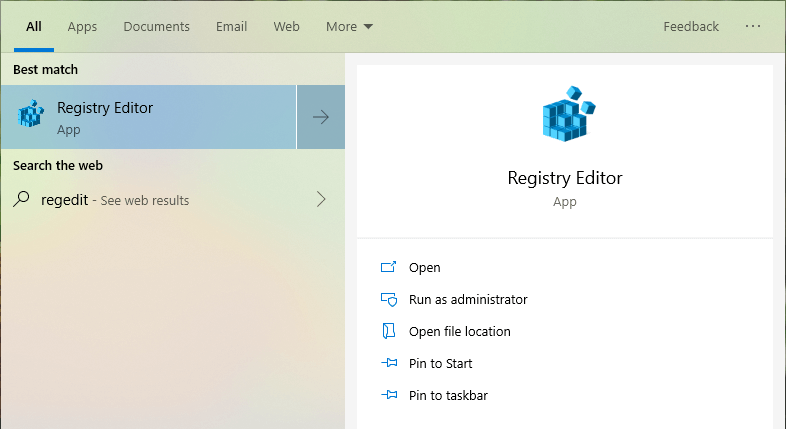Expand regedit web results chevron
The height and width of the screenshot is (429, 786).
pyautogui.click(x=321, y=199)
